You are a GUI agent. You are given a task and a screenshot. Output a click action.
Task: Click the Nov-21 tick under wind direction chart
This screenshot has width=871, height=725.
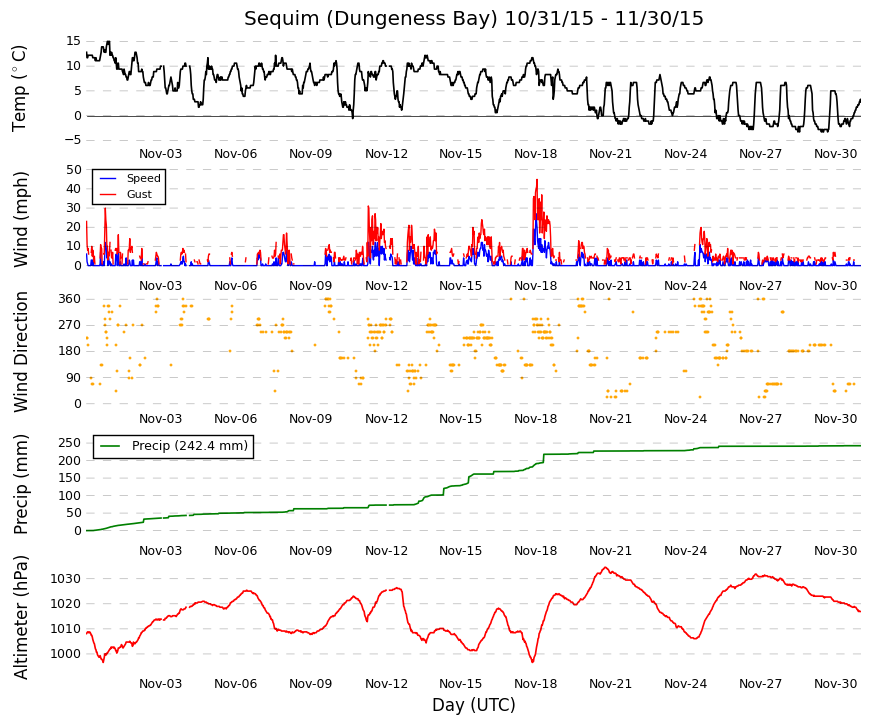pos(610,419)
